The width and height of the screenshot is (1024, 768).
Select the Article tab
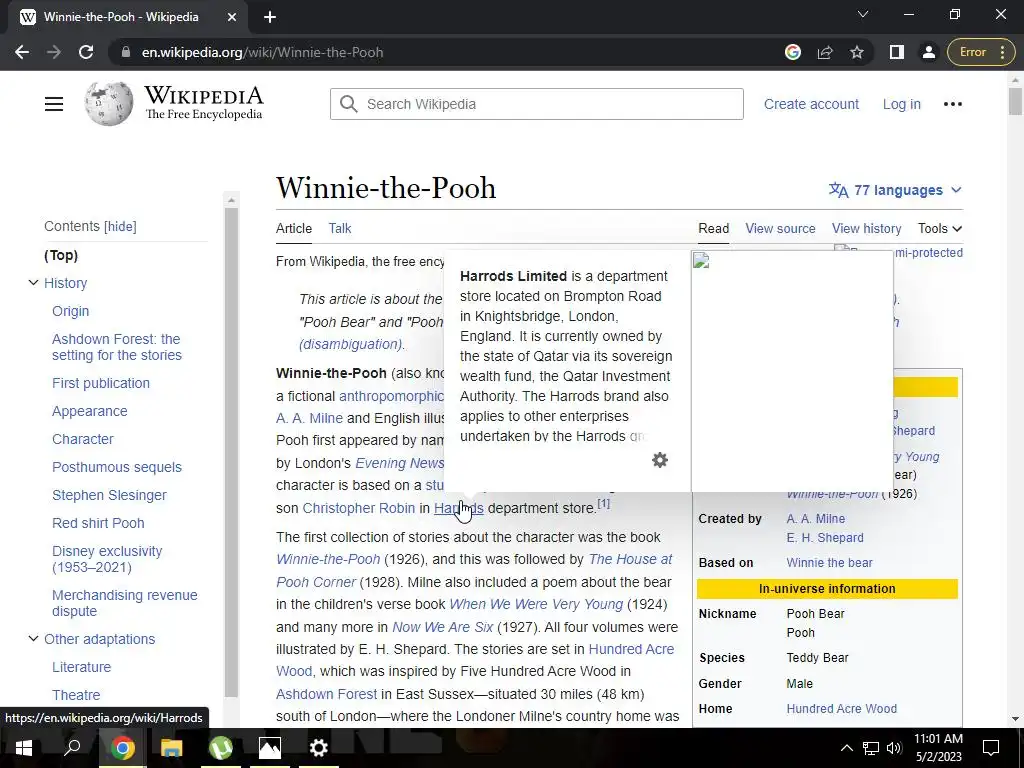tap(294, 229)
